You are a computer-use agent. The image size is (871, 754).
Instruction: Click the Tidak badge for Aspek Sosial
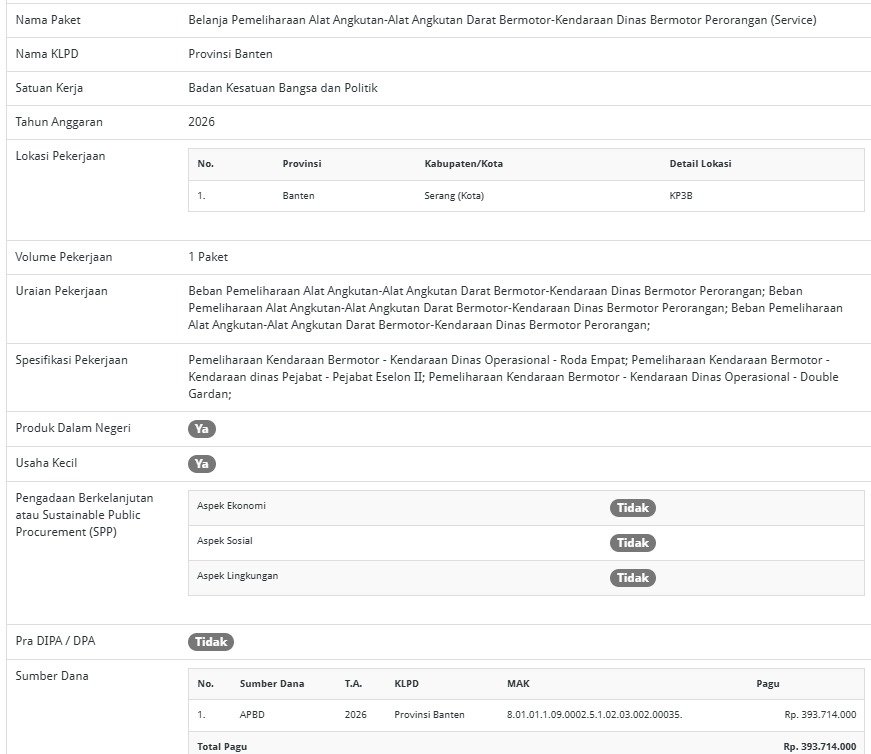632,543
